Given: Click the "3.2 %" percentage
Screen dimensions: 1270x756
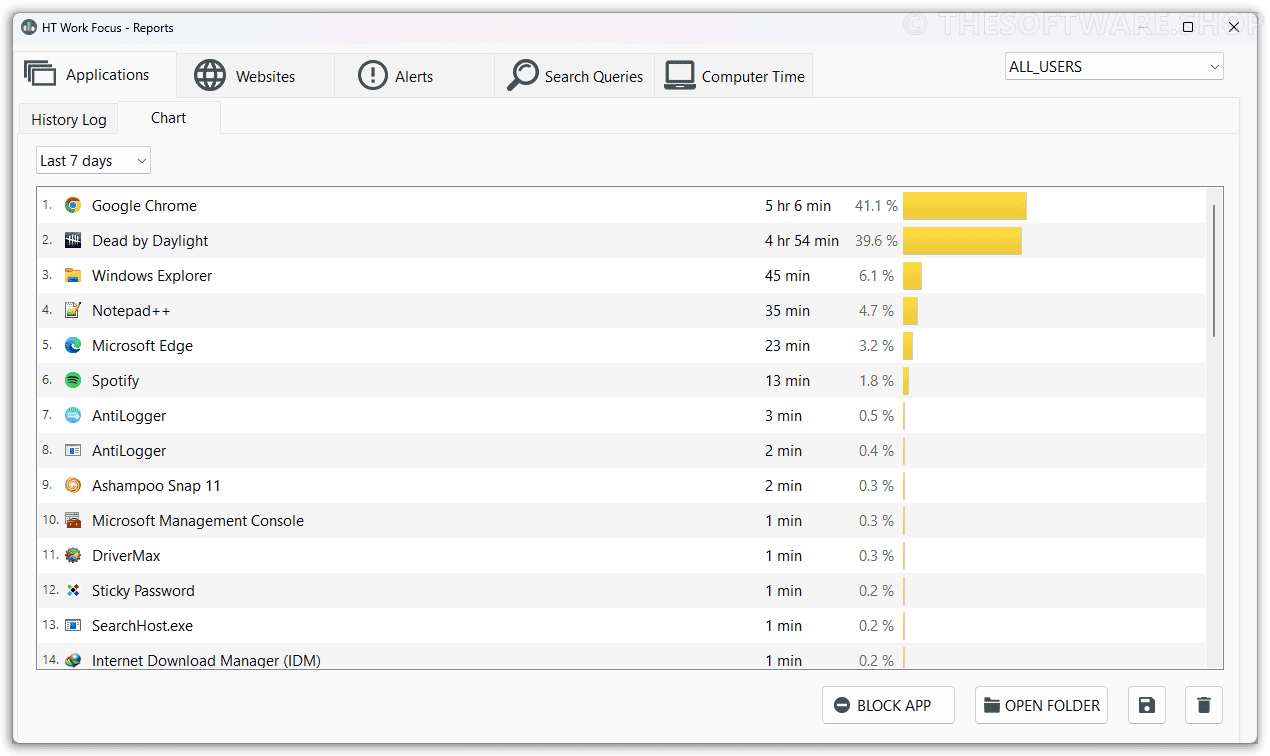Looking at the screenshot, I should click(x=876, y=346).
